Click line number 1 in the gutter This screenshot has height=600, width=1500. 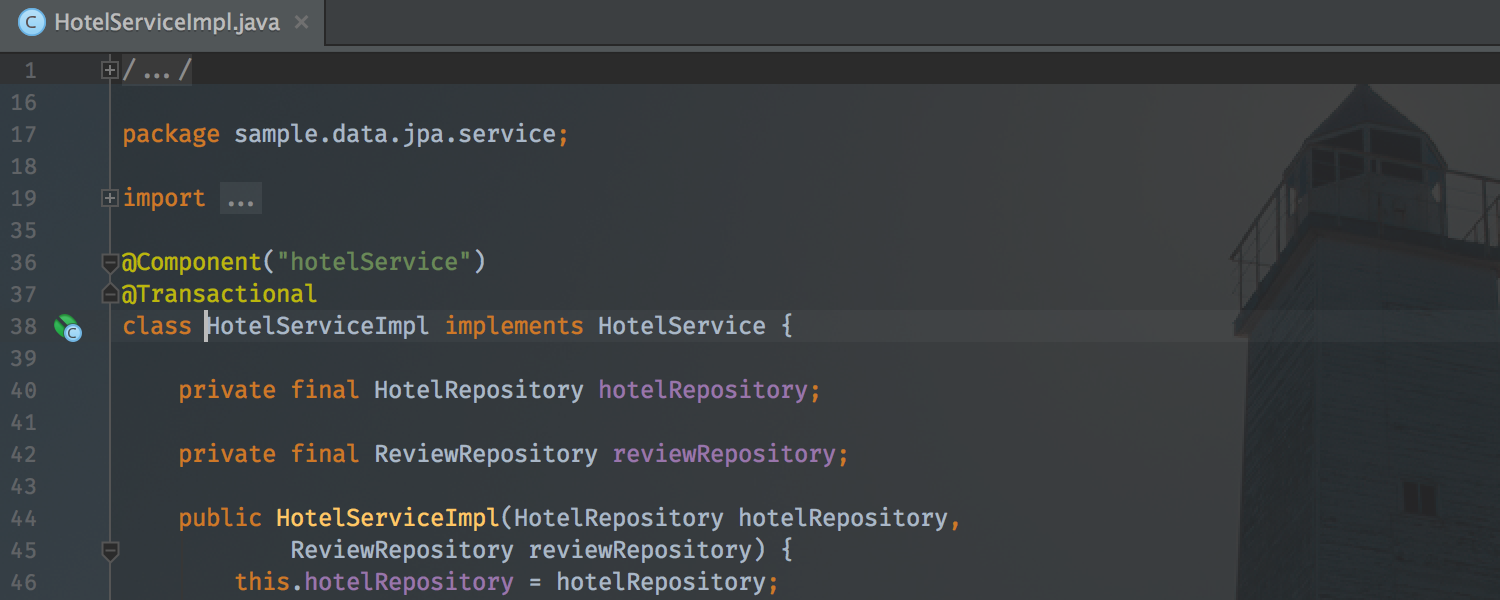pyautogui.click(x=30, y=70)
